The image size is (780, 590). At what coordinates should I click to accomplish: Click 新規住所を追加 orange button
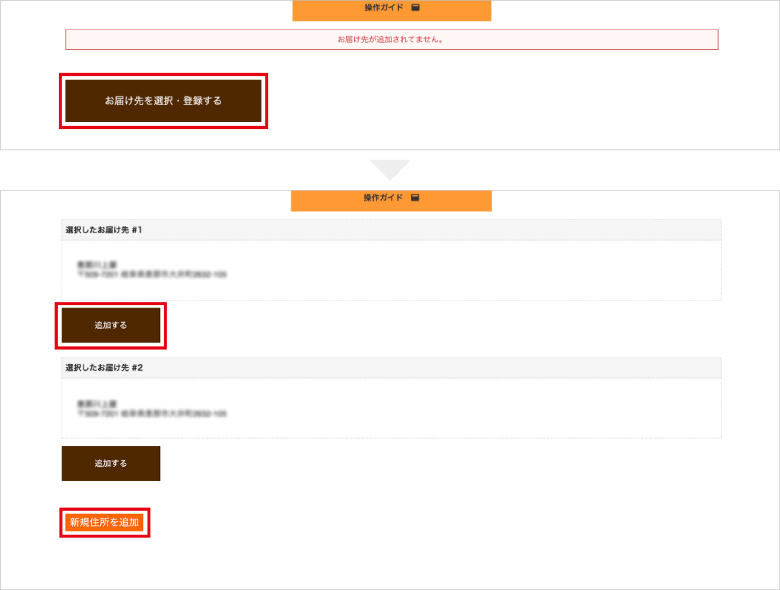tap(104, 522)
